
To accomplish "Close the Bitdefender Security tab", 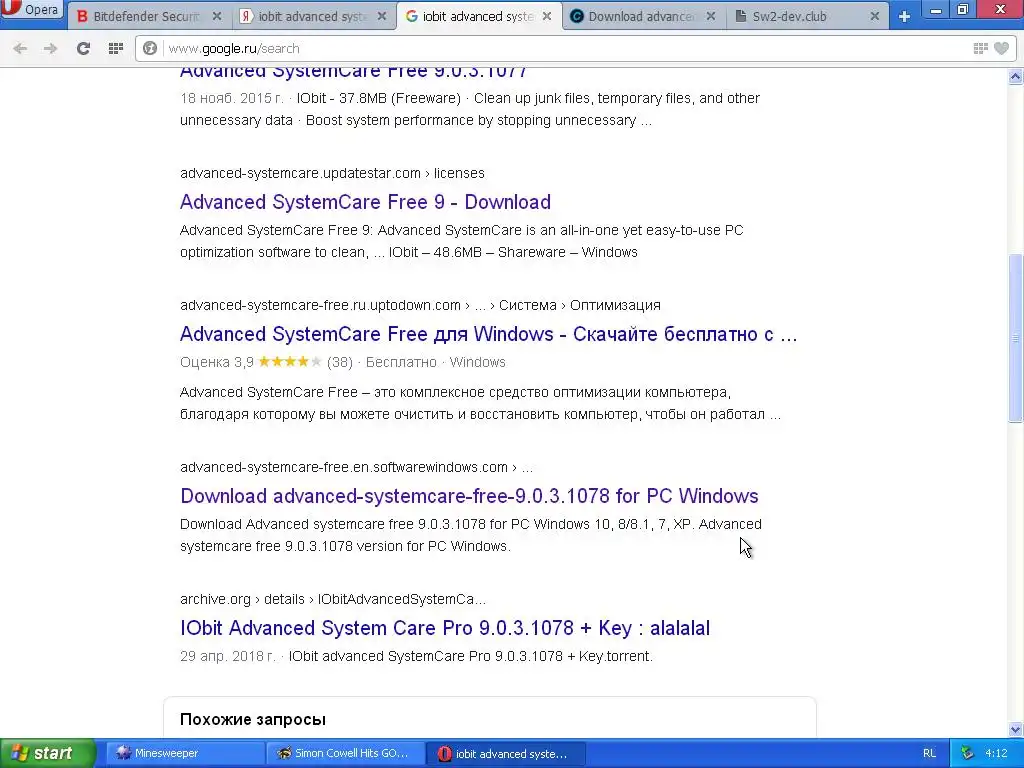I will coord(217,16).
